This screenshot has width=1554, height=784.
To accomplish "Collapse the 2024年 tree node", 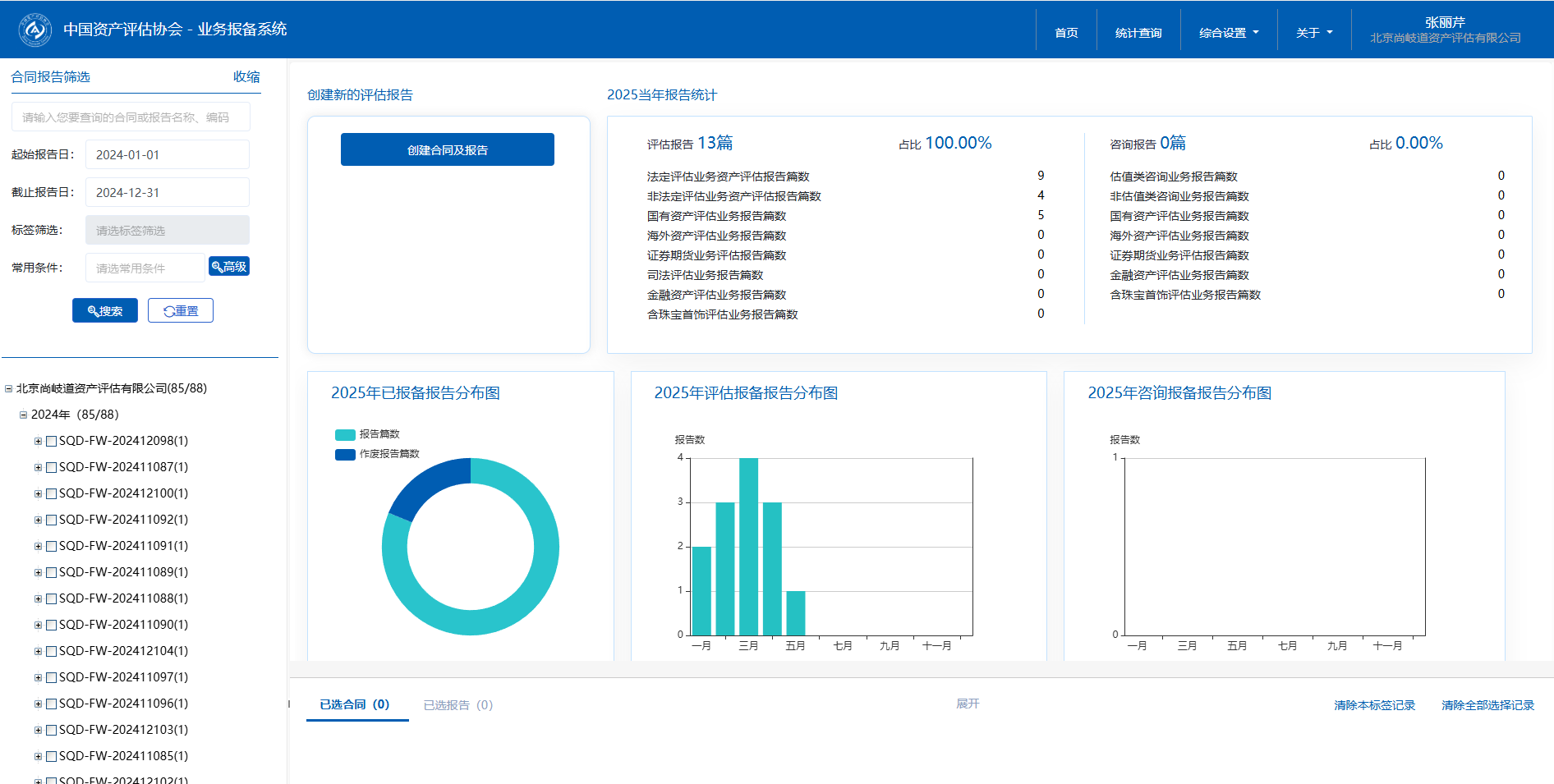I will (x=24, y=415).
